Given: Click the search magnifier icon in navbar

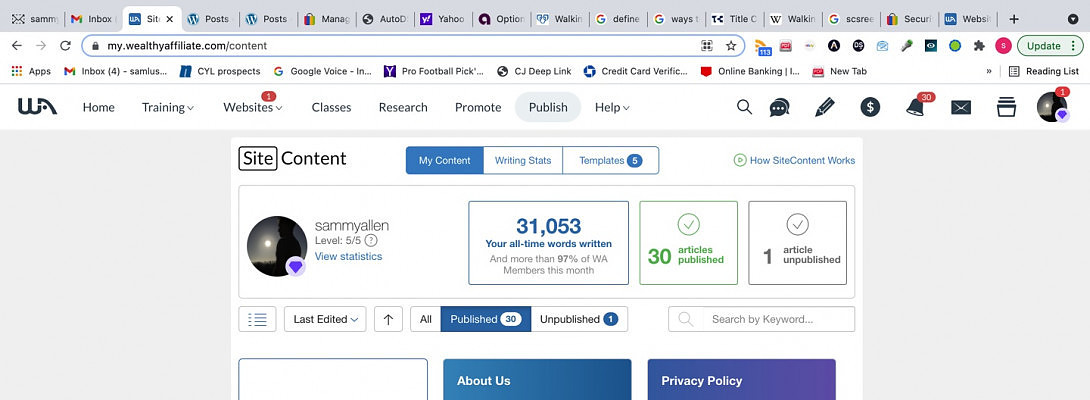Looking at the screenshot, I should click(x=744, y=108).
